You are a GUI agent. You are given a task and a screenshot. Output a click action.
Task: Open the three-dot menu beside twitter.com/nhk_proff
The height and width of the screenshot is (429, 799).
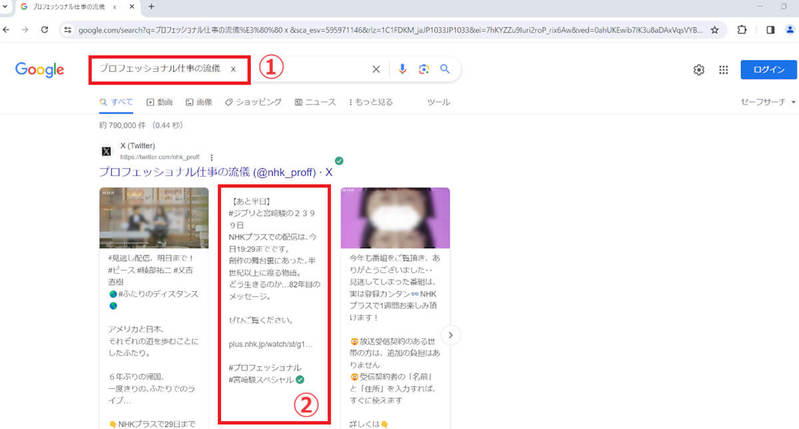(x=211, y=157)
